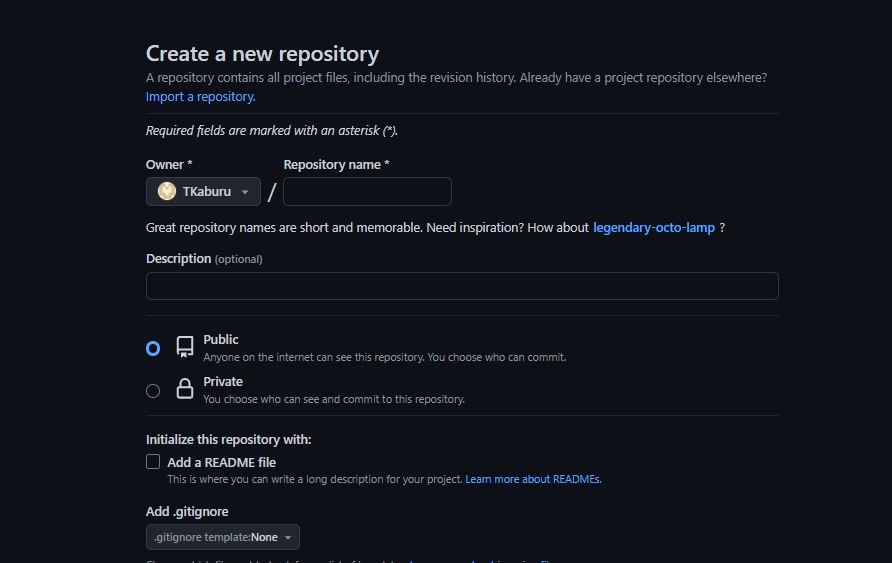Click the Private lock icon
This screenshot has width=892, height=563.
185,388
